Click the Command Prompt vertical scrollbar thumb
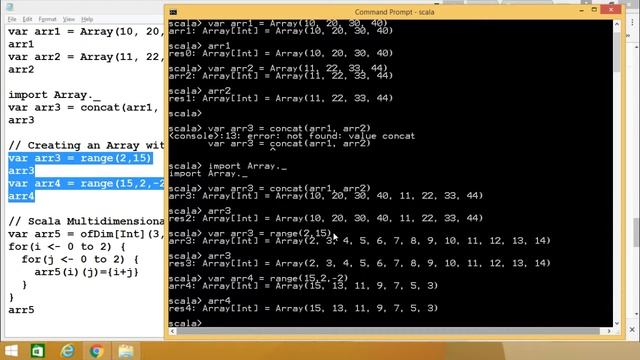Image resolution: width=640 pixels, height=360 pixels. tap(617, 52)
